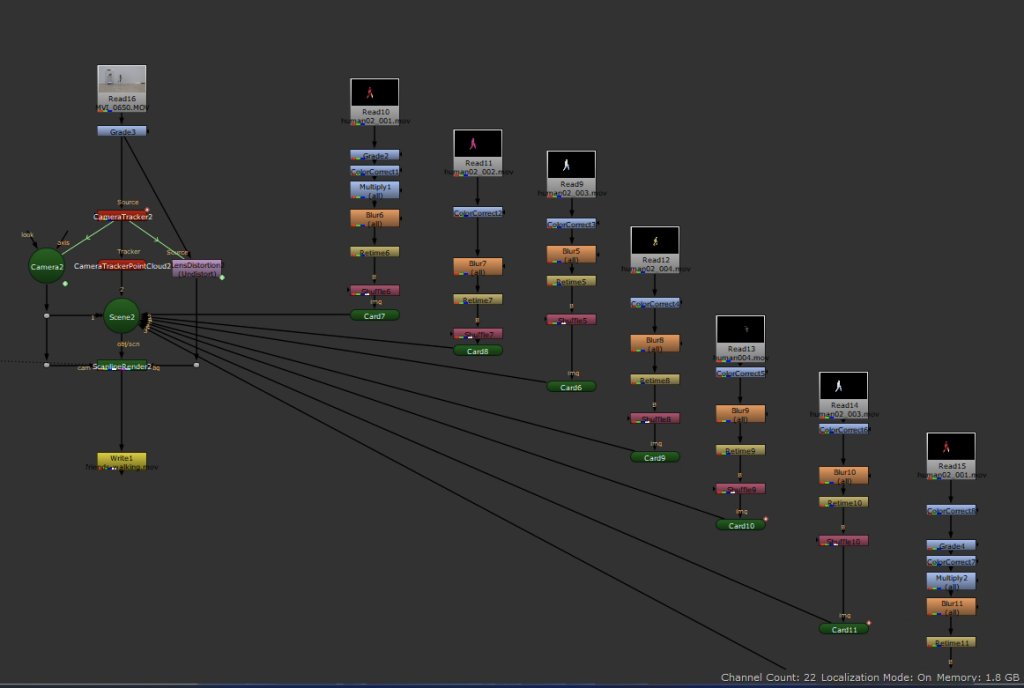Select the Blur10 node
Image resolution: width=1024 pixels, height=688 pixels.
[844, 475]
